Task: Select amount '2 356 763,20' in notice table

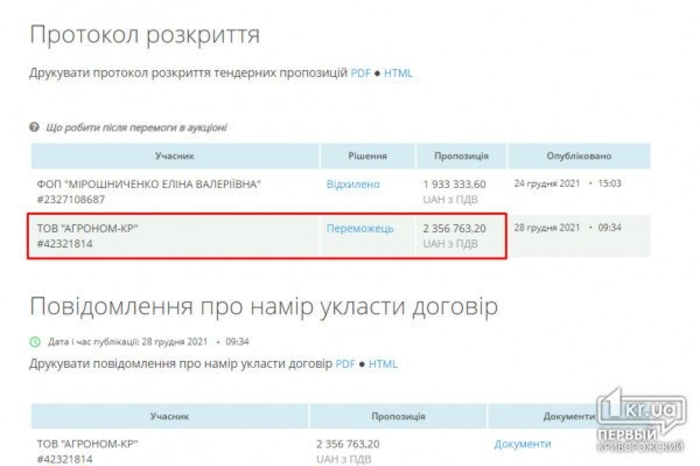Action: 348,444
